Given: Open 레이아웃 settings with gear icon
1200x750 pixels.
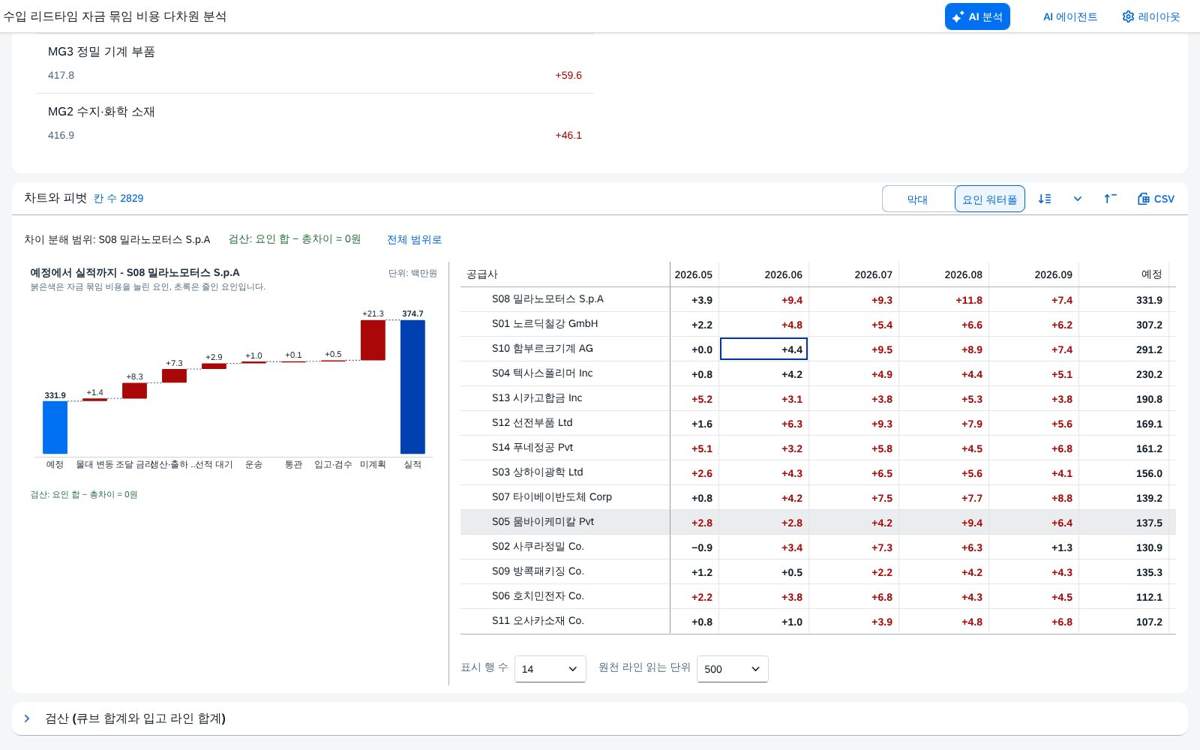Looking at the screenshot, I should (1151, 16).
